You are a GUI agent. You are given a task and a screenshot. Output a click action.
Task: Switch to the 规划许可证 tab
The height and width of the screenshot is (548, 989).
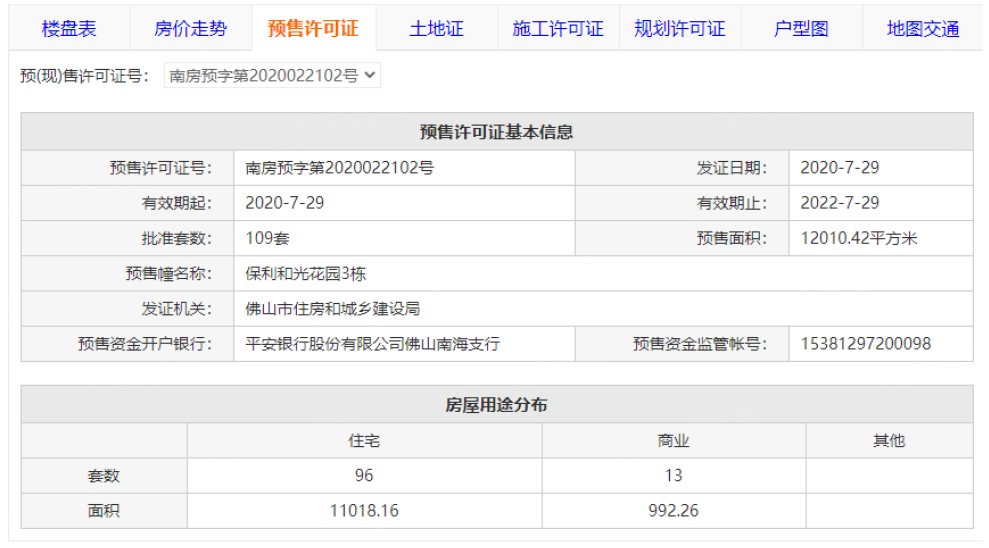click(x=680, y=28)
